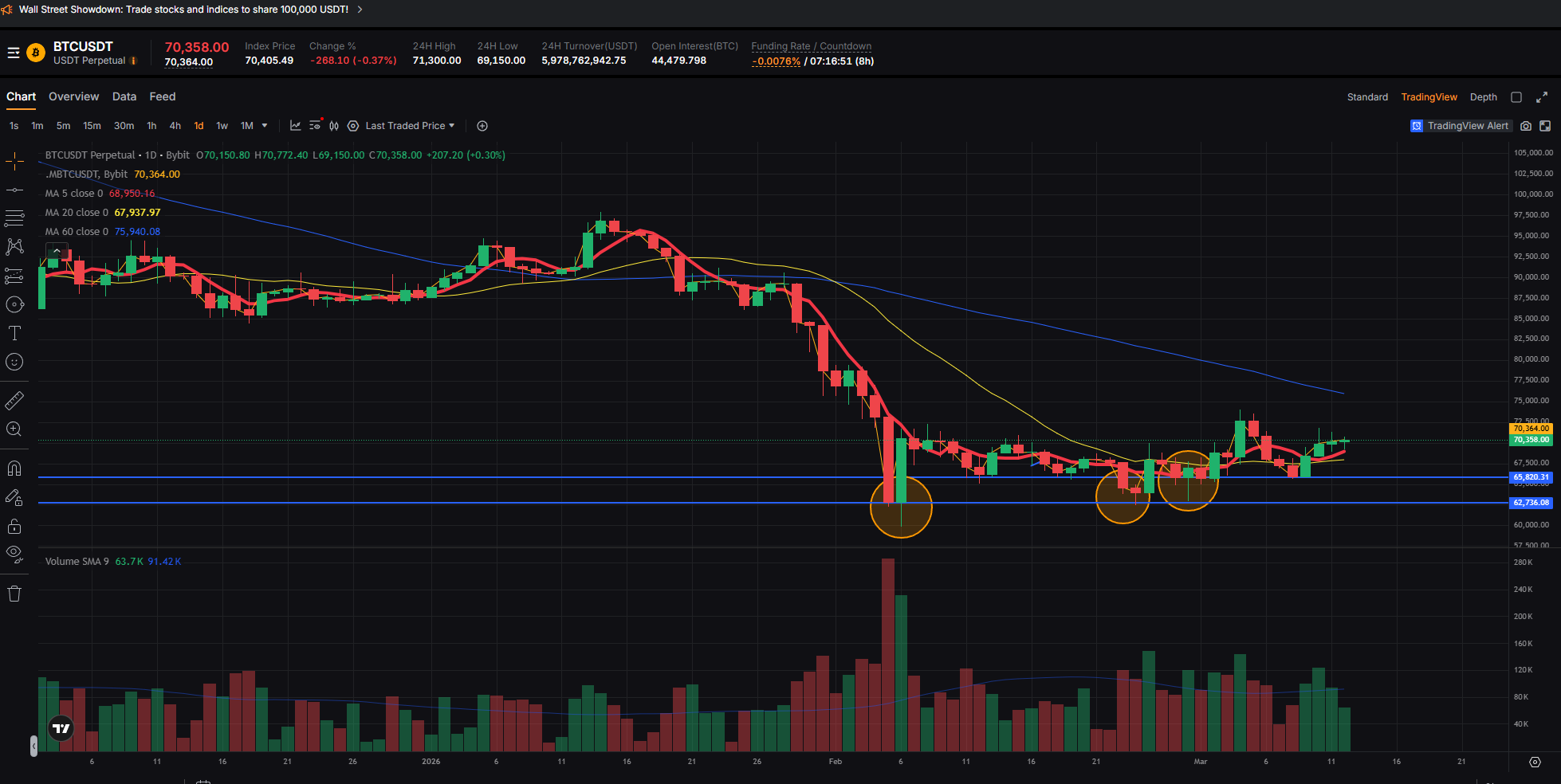The width and height of the screenshot is (1561, 784).
Task: Click the BTCUSDT pair name
Action: [x=83, y=46]
